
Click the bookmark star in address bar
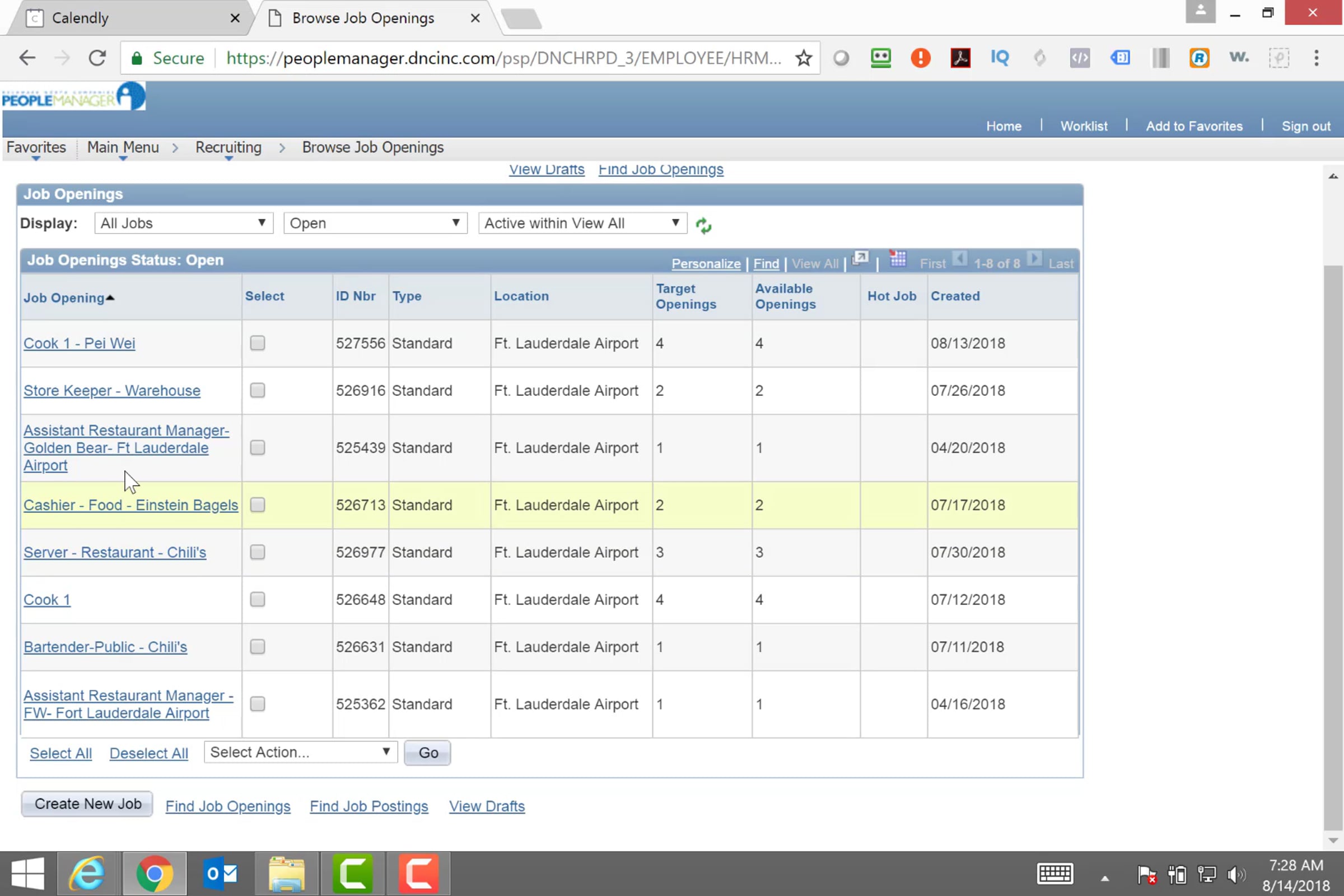[x=804, y=58]
